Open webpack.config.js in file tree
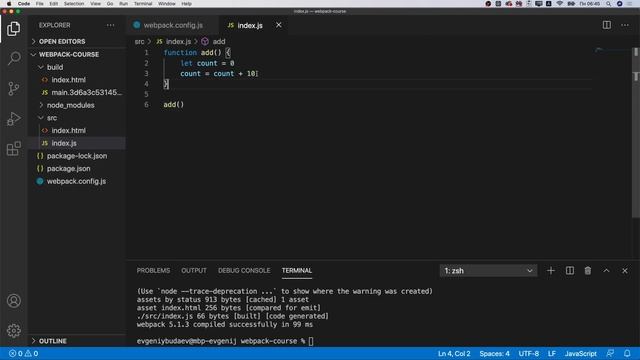 tap(77, 181)
